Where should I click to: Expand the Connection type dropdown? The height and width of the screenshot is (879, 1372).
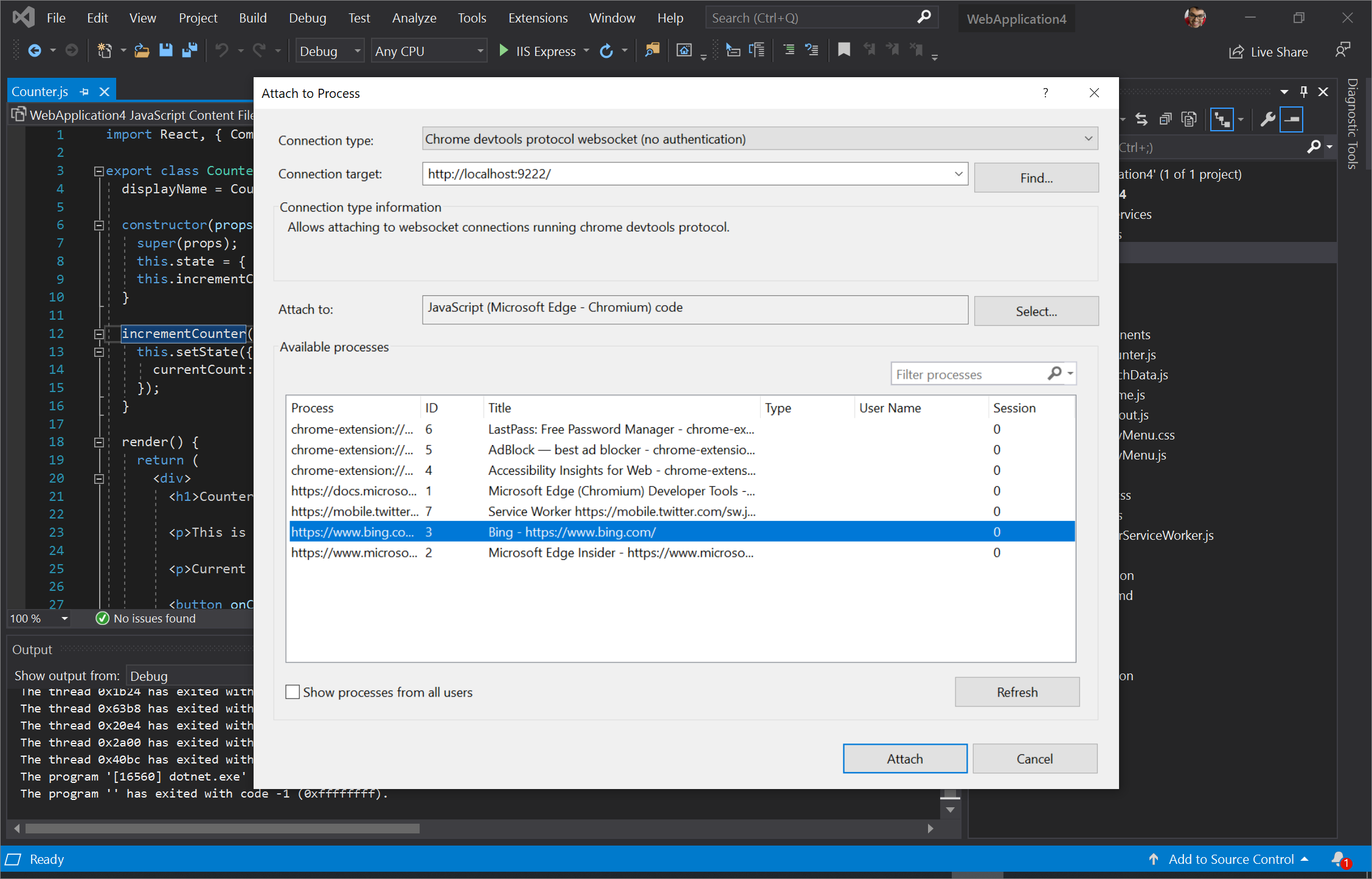click(1088, 139)
